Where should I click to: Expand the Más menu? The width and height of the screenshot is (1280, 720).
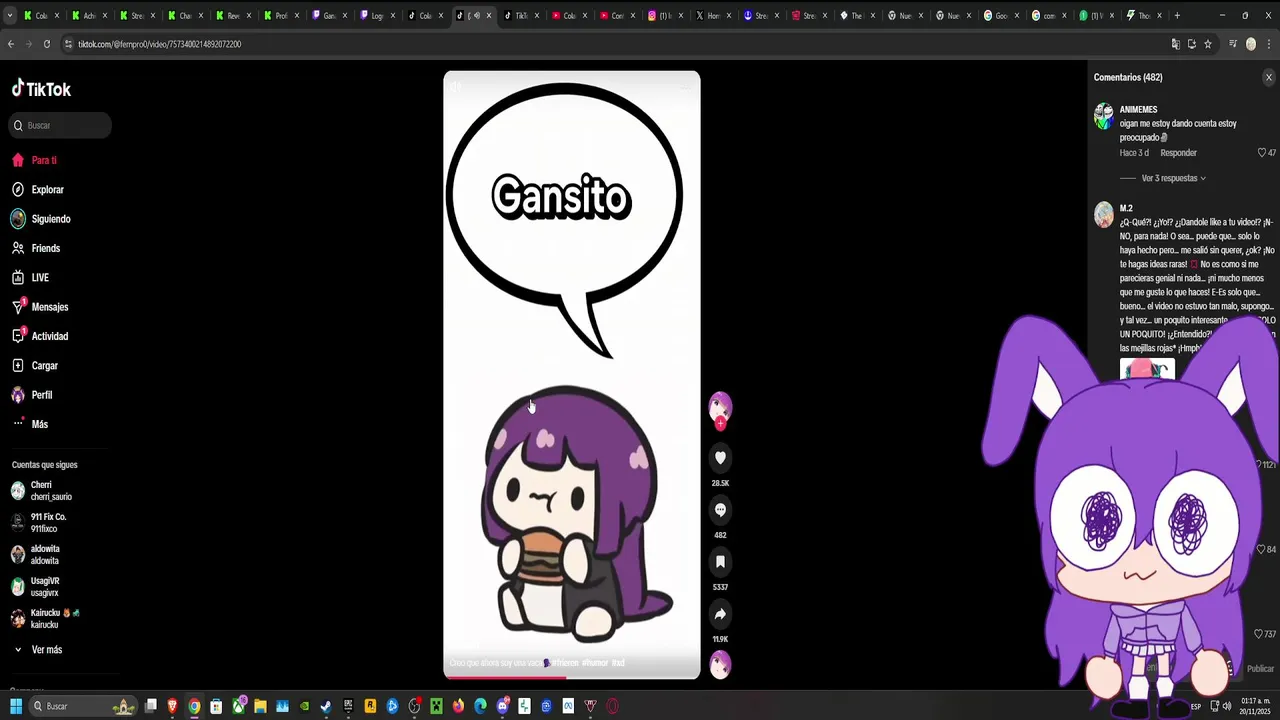(x=39, y=424)
